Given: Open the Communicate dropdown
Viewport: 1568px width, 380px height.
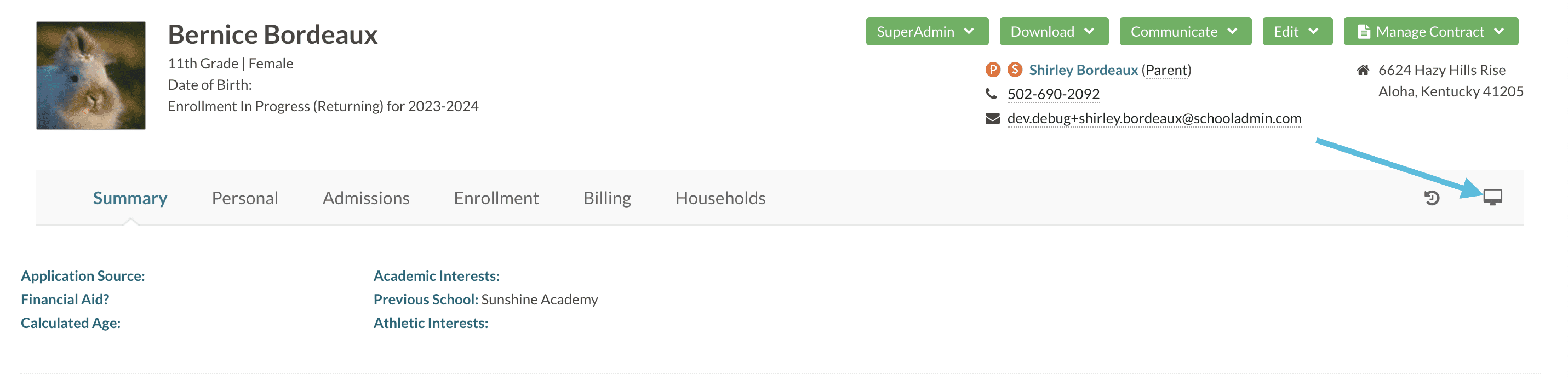Looking at the screenshot, I should click(1184, 32).
